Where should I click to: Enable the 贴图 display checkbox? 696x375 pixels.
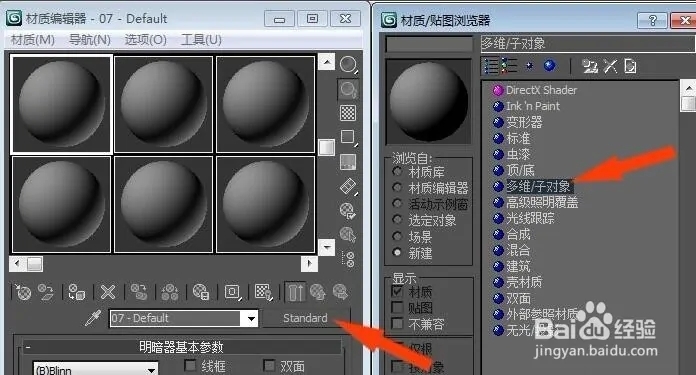(x=398, y=308)
